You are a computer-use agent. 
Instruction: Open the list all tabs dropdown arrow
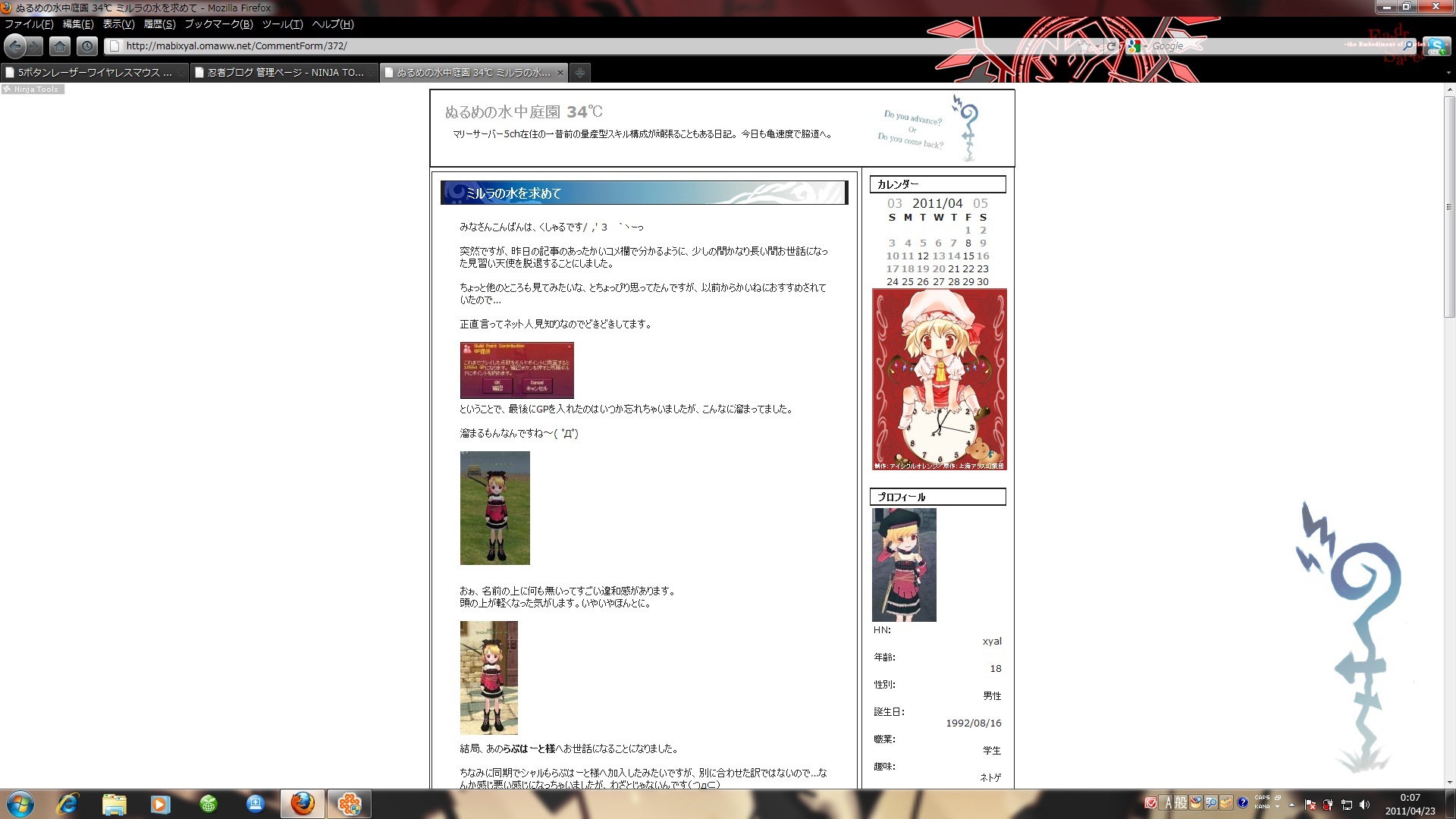pyautogui.click(x=1448, y=73)
